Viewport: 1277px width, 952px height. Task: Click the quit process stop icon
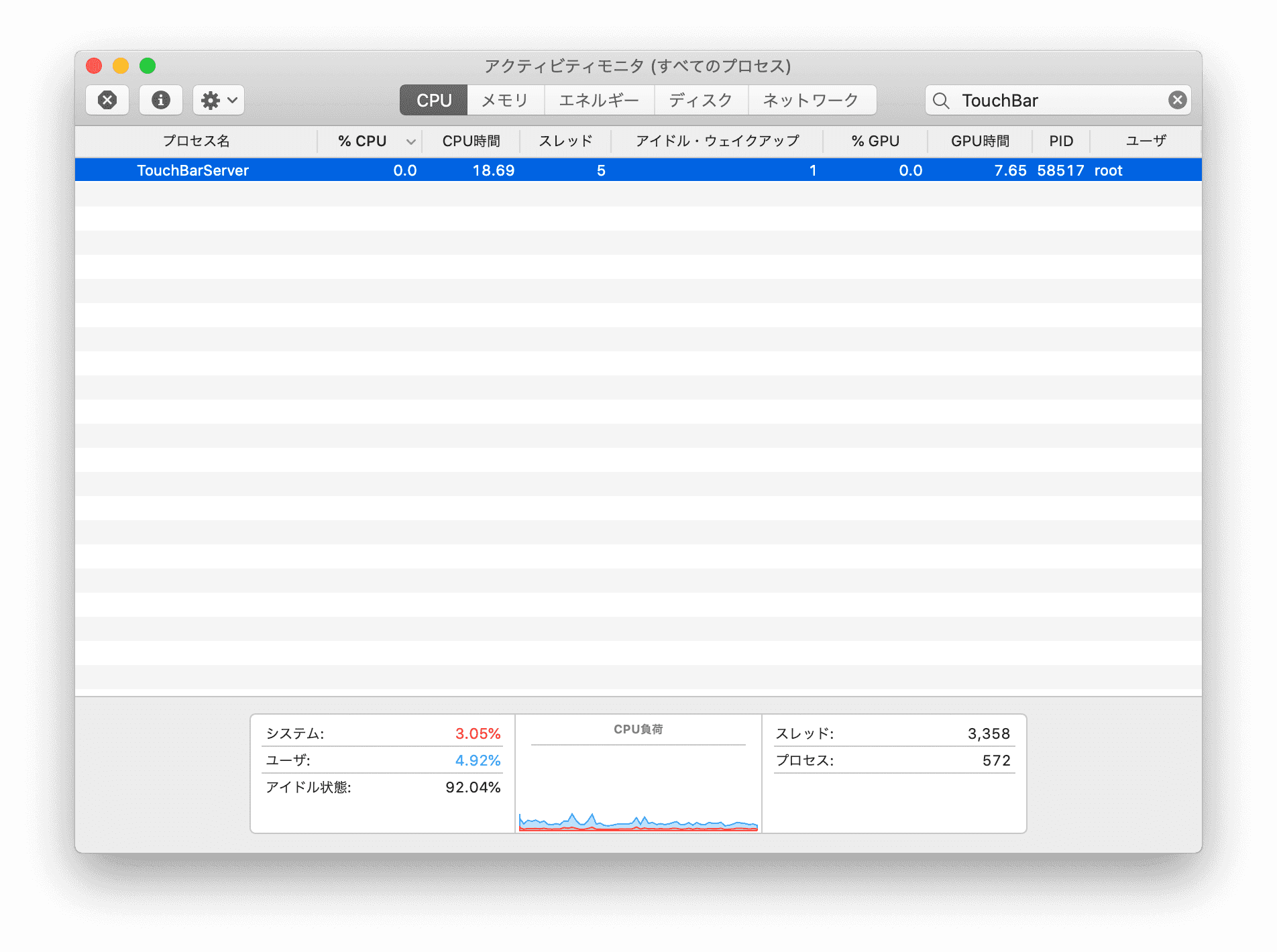107,101
